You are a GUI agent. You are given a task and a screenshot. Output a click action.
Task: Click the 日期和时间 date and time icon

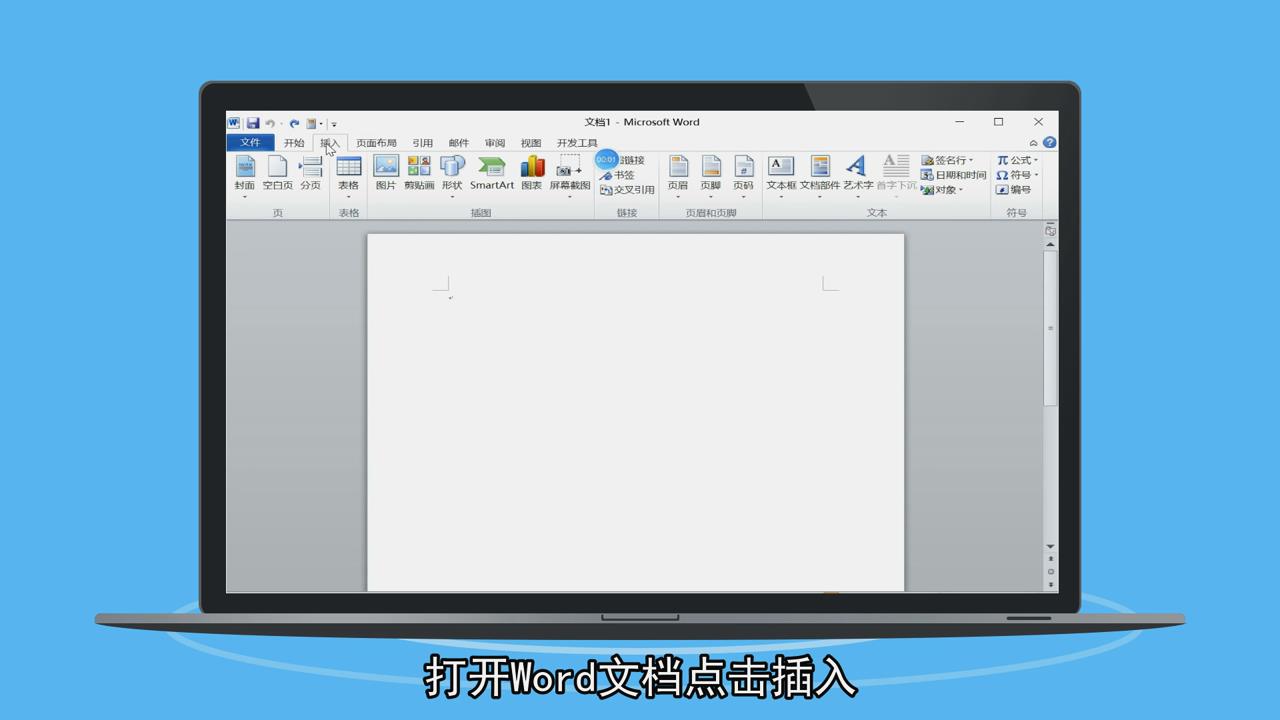[x=927, y=175]
